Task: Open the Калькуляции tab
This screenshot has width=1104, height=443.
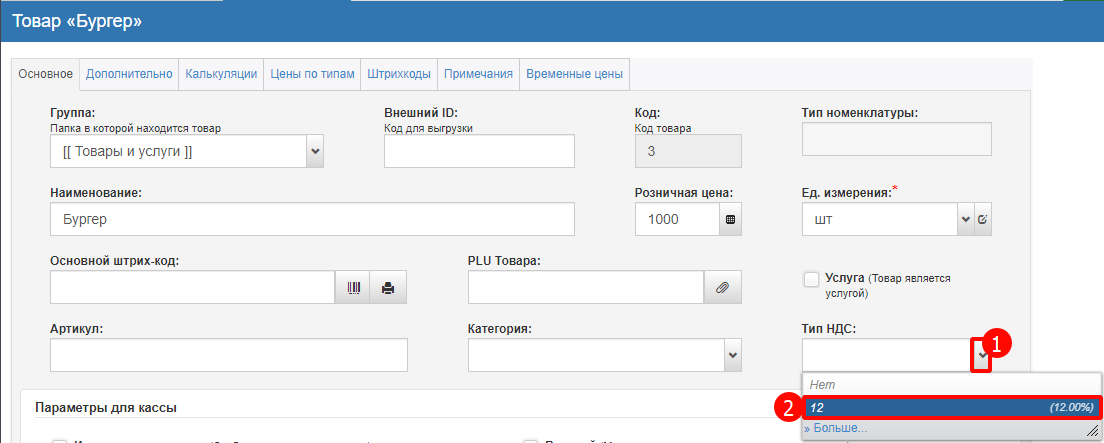Action: click(x=221, y=73)
